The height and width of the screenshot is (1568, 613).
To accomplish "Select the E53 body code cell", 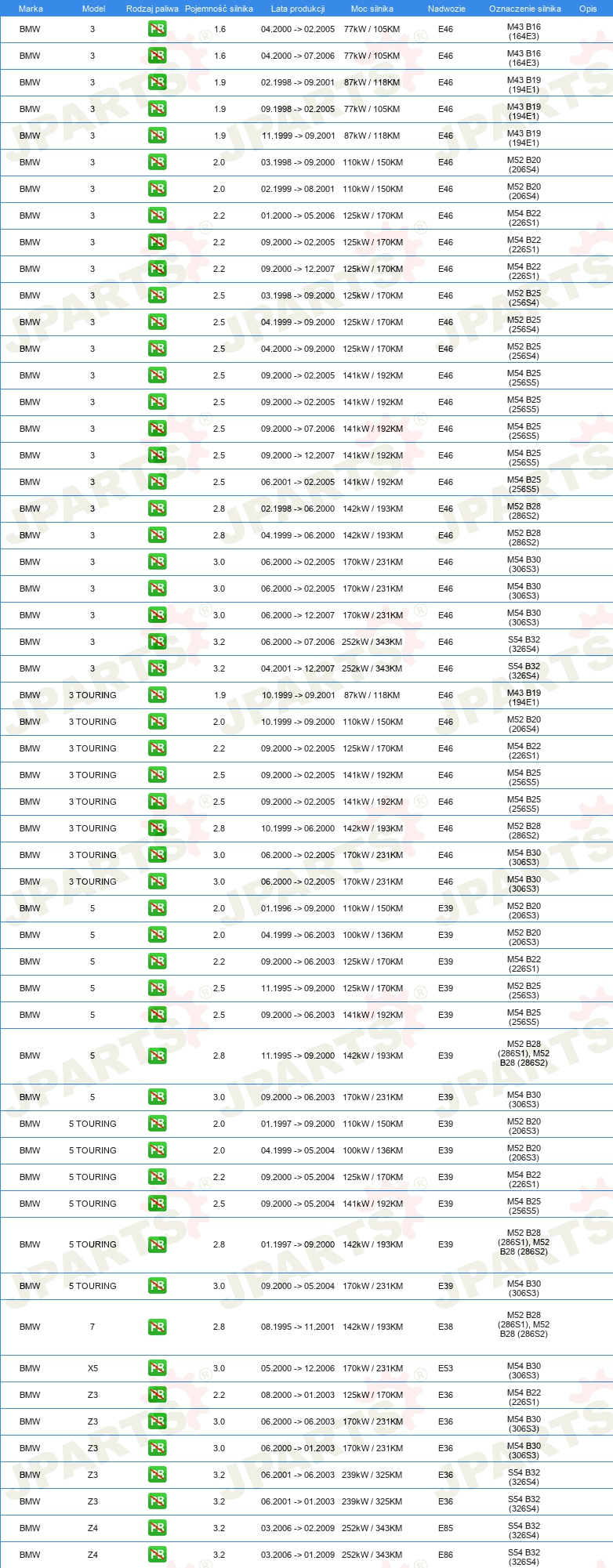I will (445, 1368).
